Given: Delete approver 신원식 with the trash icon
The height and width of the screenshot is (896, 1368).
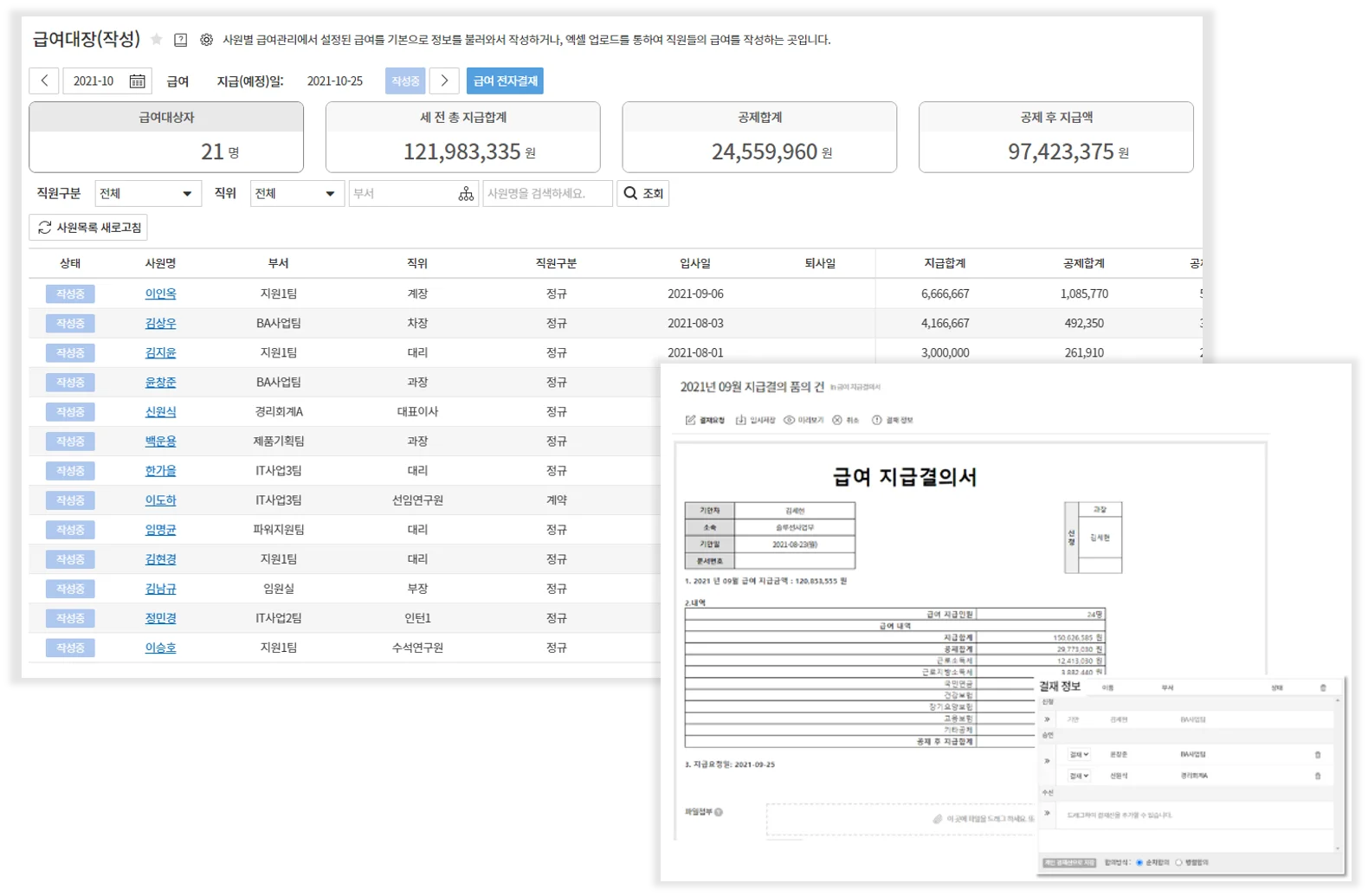Looking at the screenshot, I should coord(1318,776).
